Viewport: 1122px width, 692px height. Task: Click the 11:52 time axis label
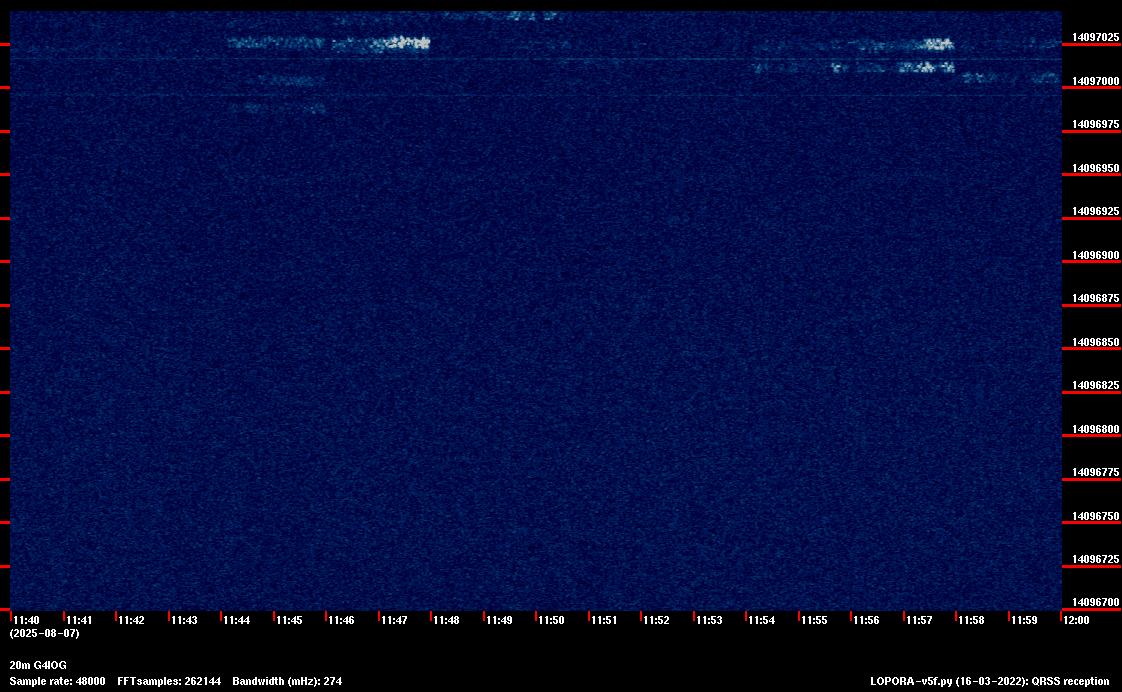[x=657, y=620]
